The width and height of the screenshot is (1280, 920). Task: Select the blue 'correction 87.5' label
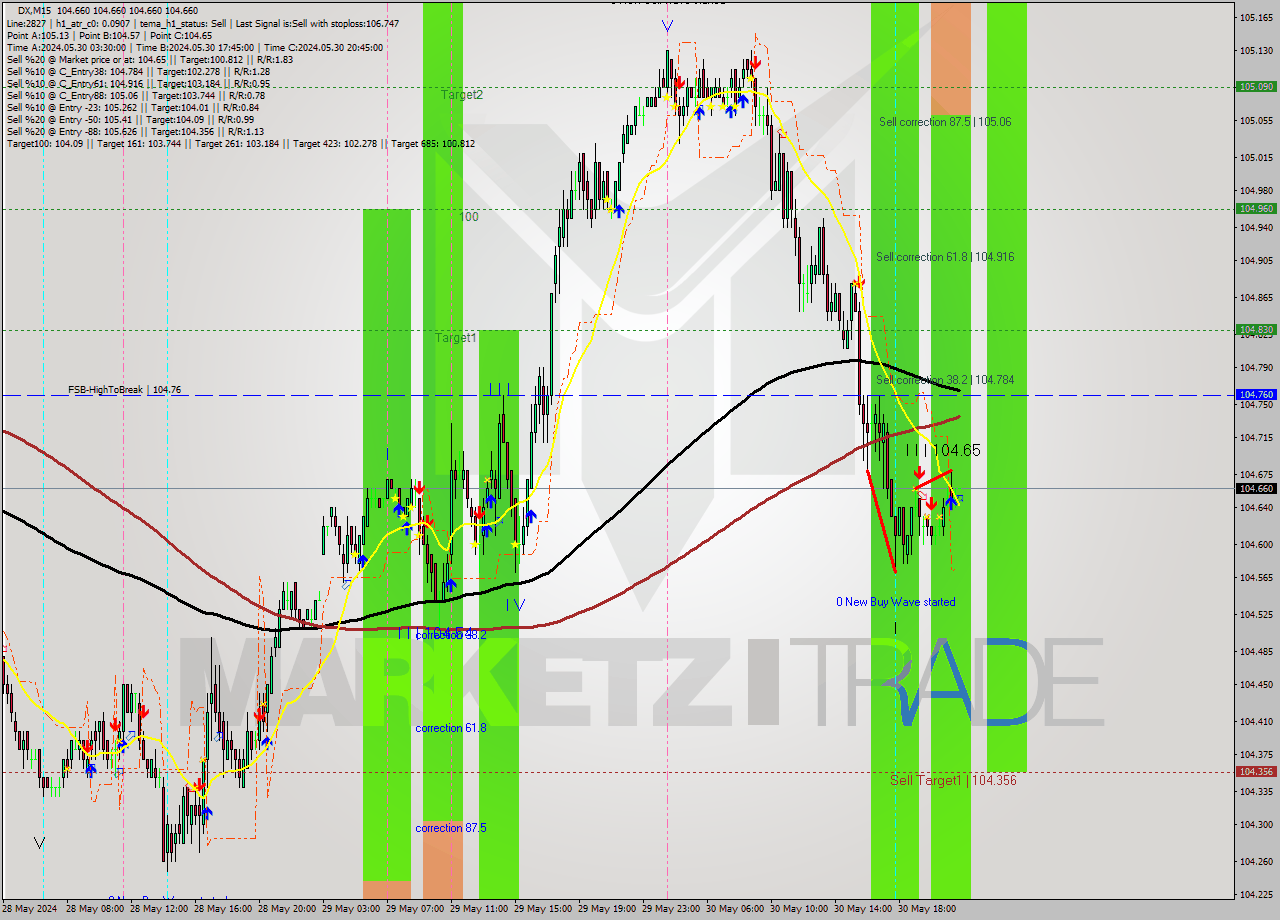tap(451, 828)
